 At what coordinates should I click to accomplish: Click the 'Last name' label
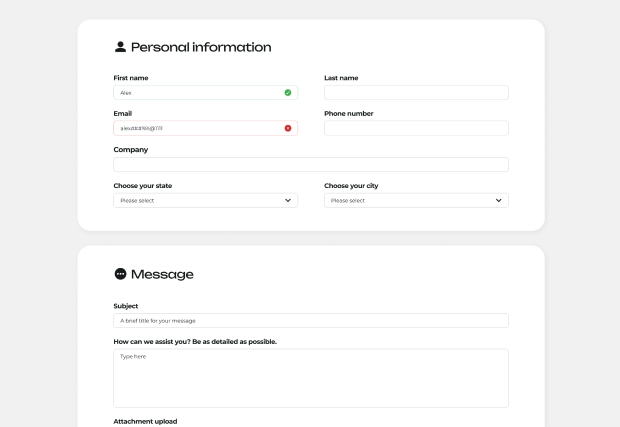point(341,78)
